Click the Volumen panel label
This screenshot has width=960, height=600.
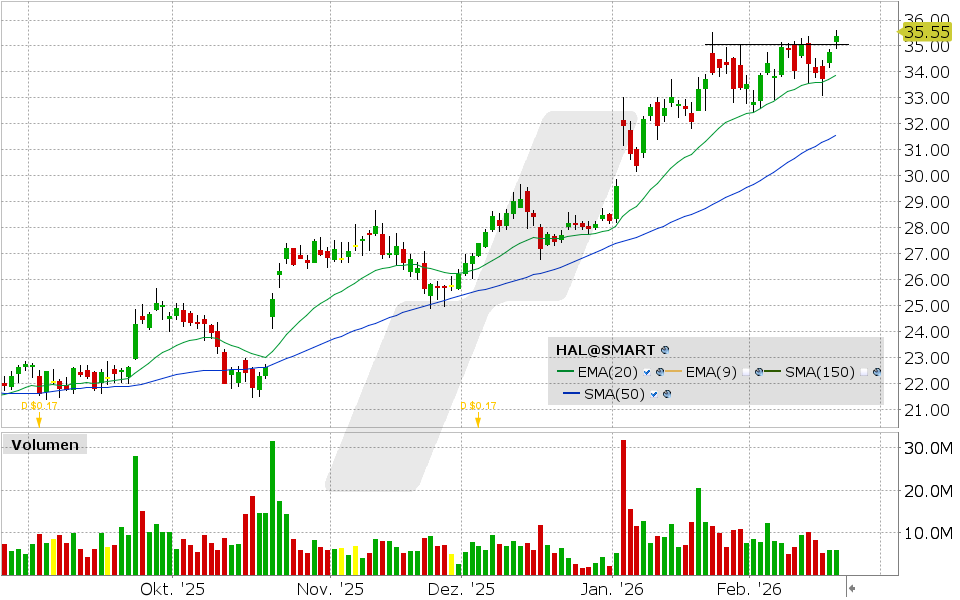pos(44,444)
